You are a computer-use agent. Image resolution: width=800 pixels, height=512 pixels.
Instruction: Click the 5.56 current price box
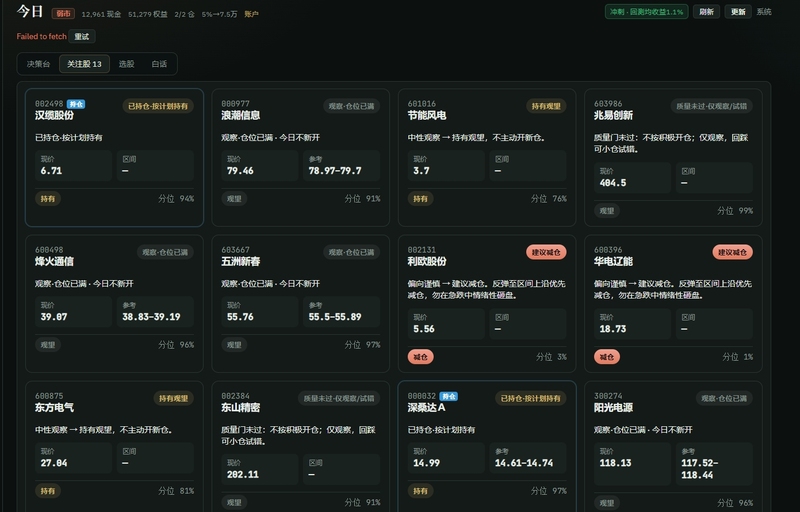(x=446, y=324)
